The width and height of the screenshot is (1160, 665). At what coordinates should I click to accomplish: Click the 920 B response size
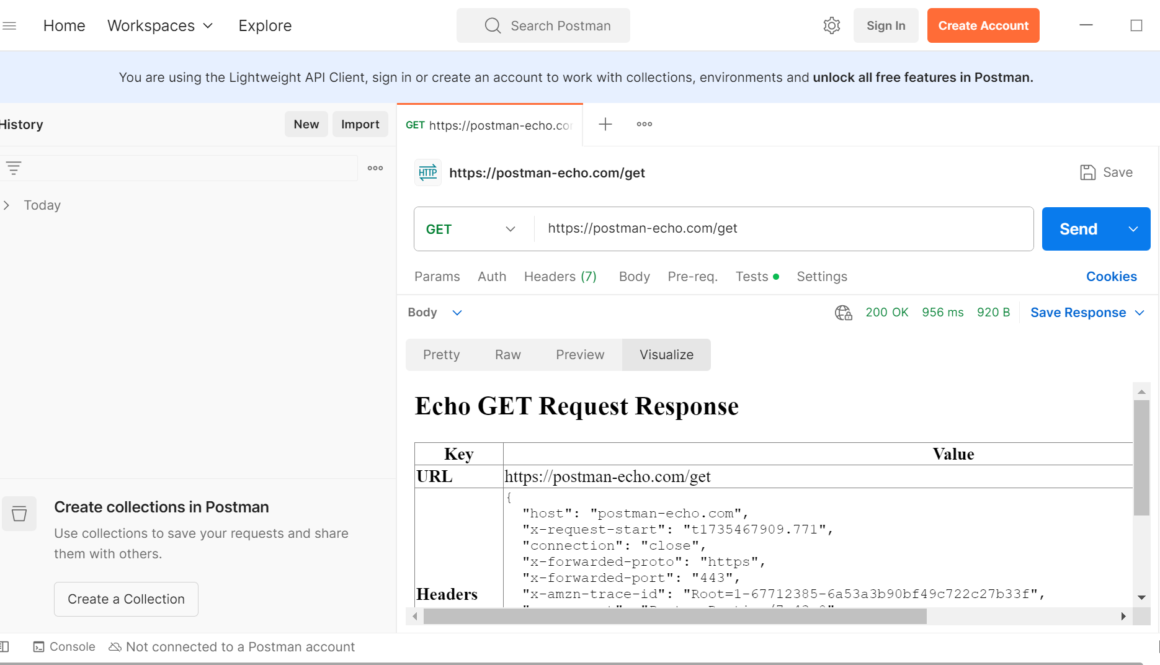point(993,313)
